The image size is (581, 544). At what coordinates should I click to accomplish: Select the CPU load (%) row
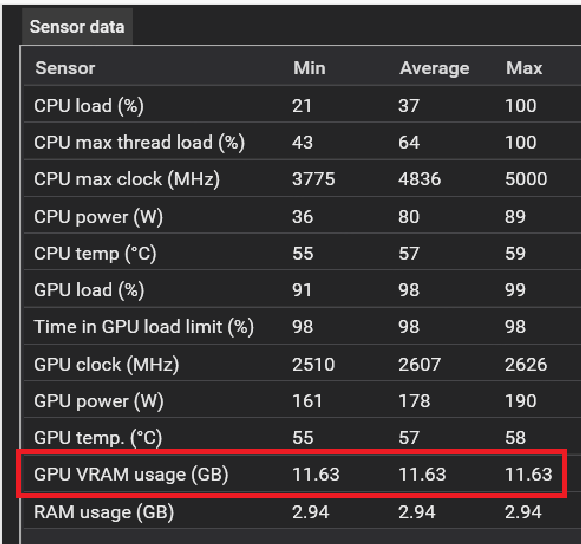click(x=302, y=105)
